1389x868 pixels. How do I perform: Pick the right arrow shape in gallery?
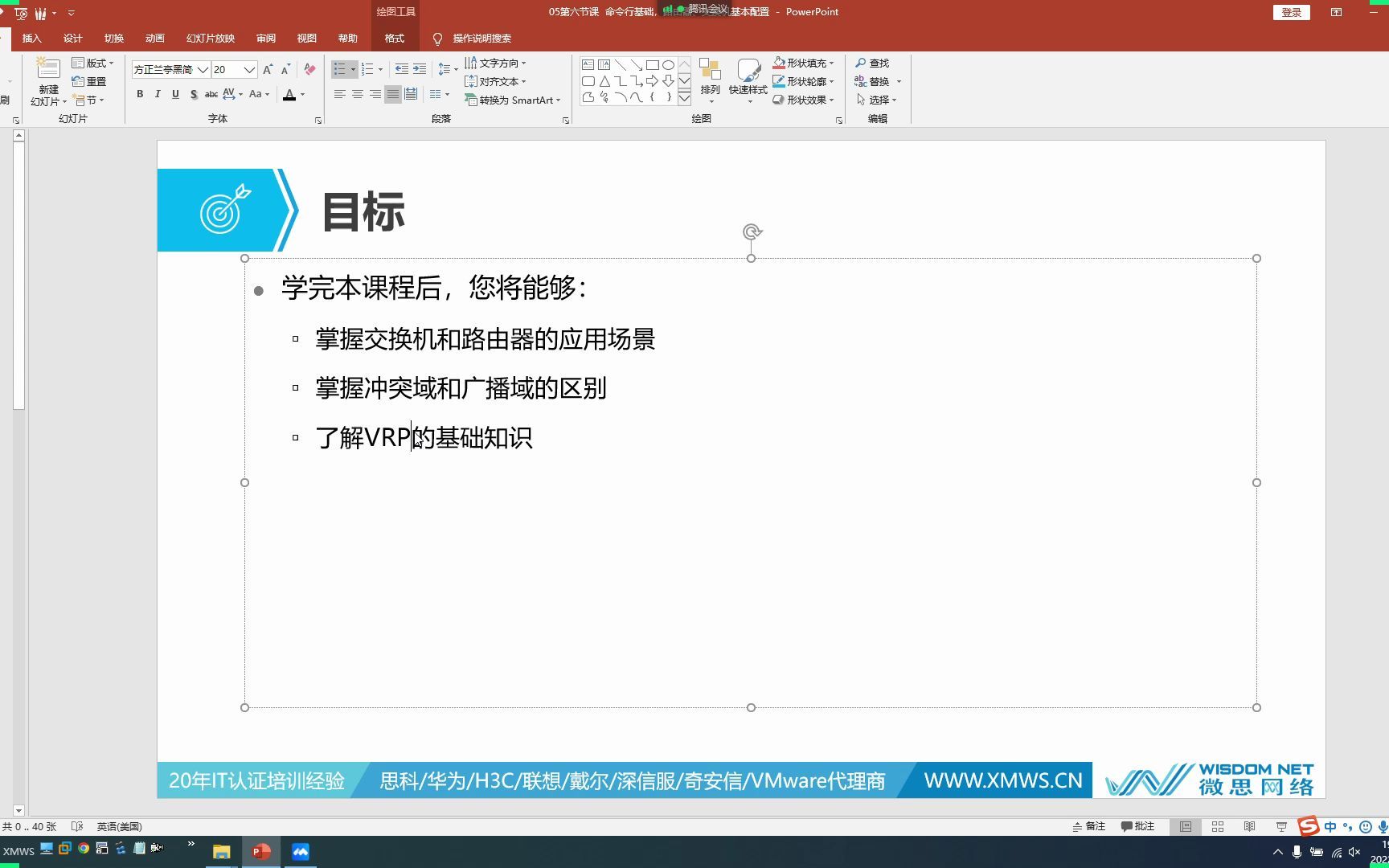pos(652,80)
